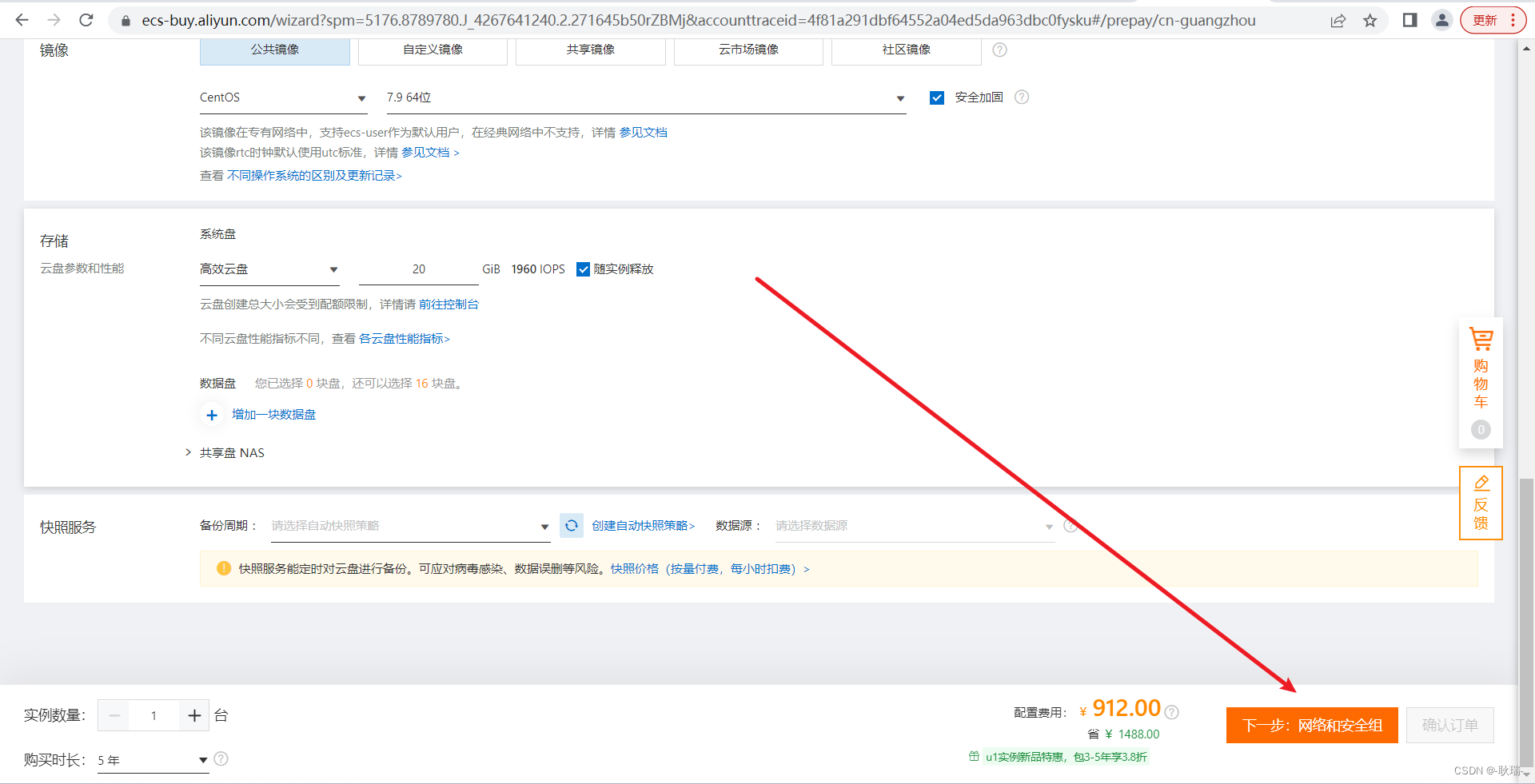Click the share page icon in address bar
The height and width of the screenshot is (784, 1535).
[1338, 21]
